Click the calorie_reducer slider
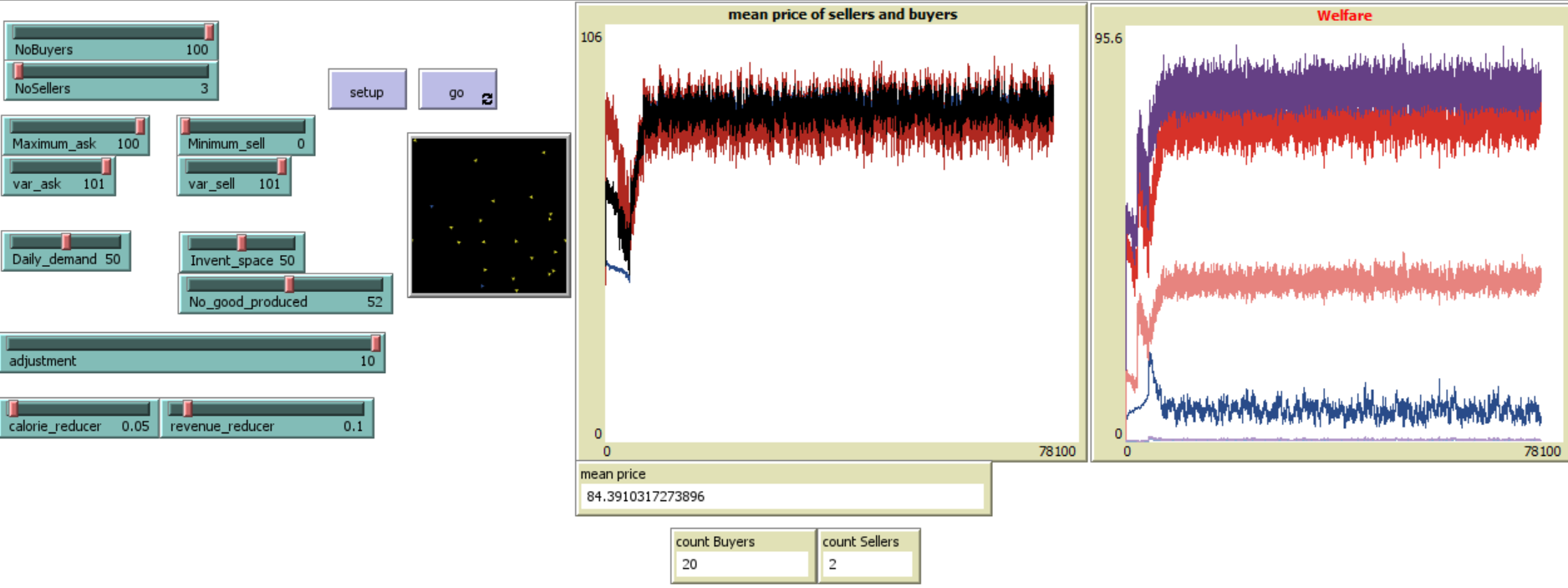Screen dimensions: 1568x588 coord(79,417)
